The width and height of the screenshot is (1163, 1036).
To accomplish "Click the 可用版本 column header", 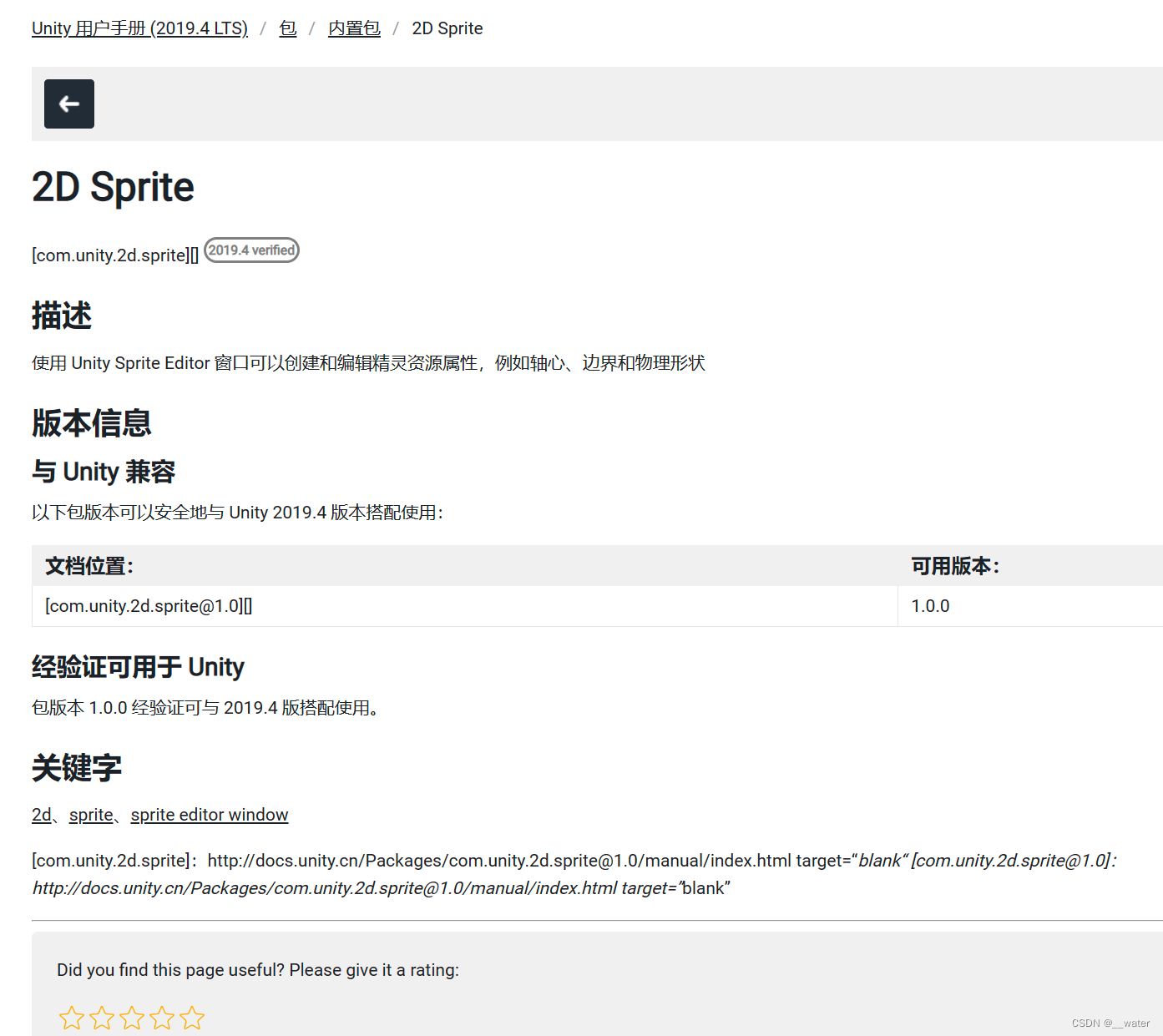I will [x=1030, y=566].
